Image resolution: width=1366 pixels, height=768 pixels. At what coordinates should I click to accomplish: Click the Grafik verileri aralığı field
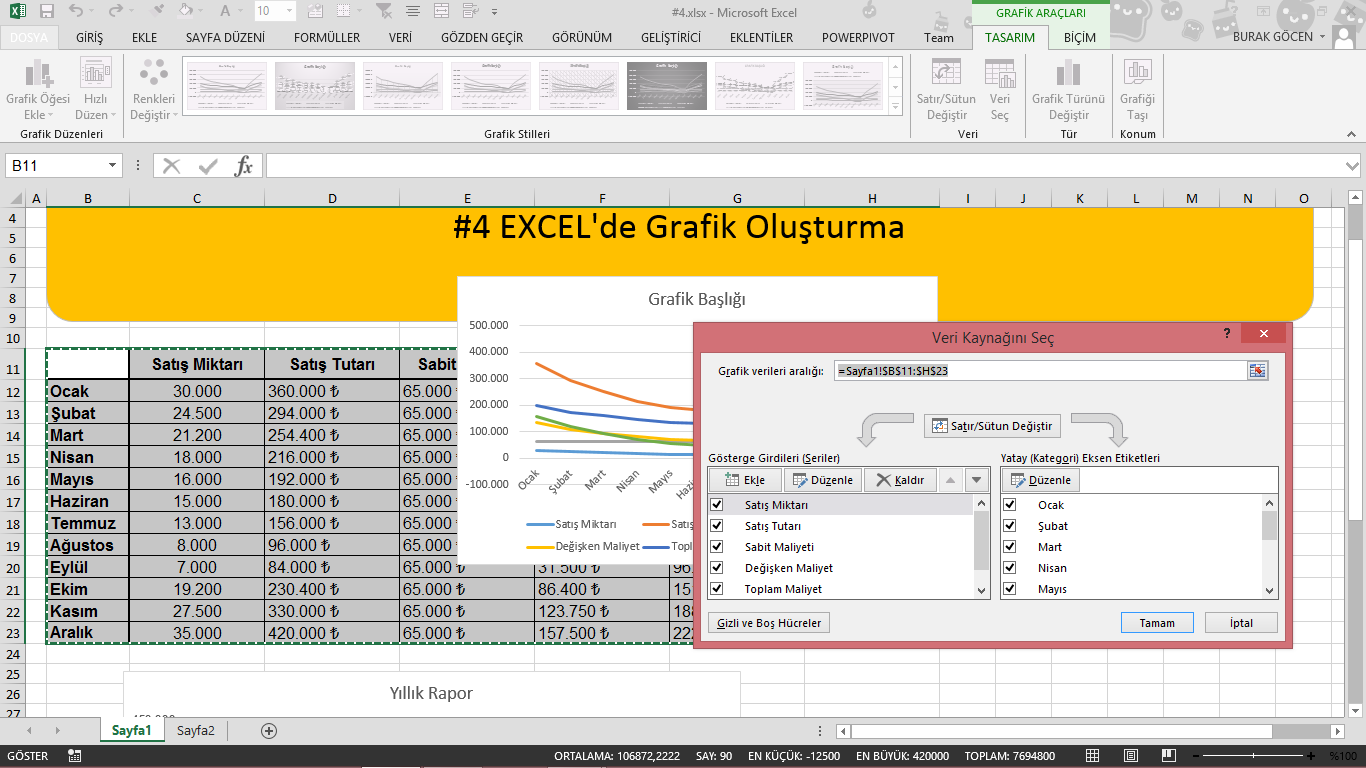[1040, 371]
